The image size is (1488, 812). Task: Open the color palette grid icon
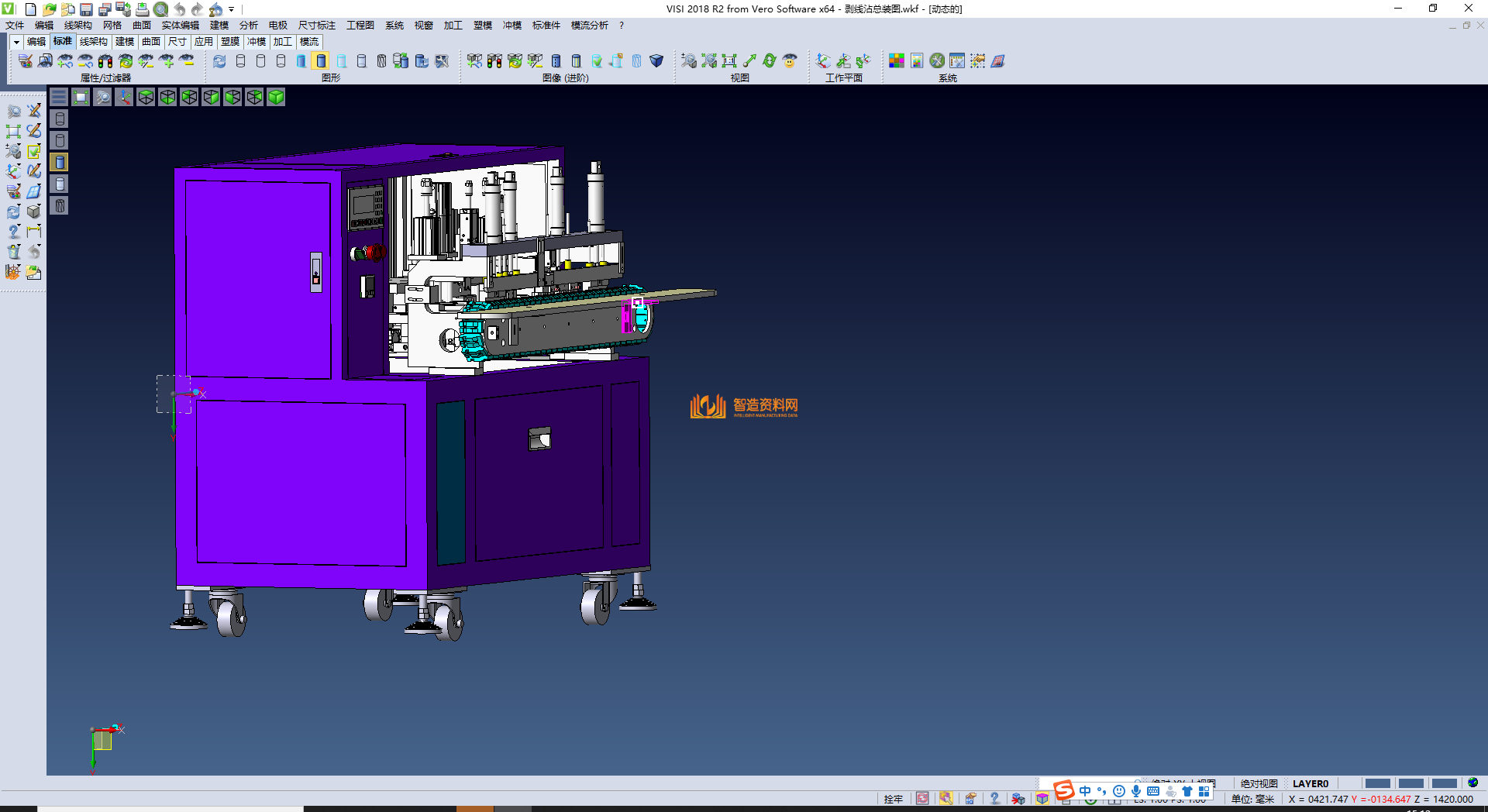pos(896,61)
